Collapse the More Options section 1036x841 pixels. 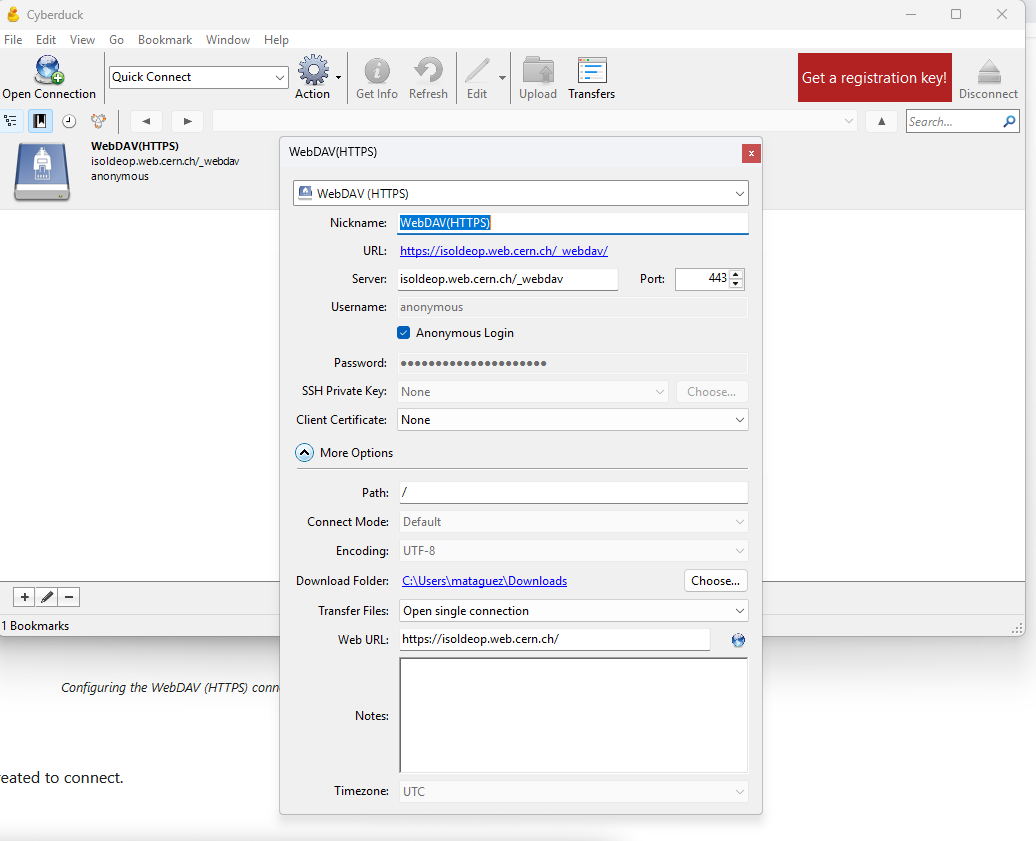(x=305, y=453)
